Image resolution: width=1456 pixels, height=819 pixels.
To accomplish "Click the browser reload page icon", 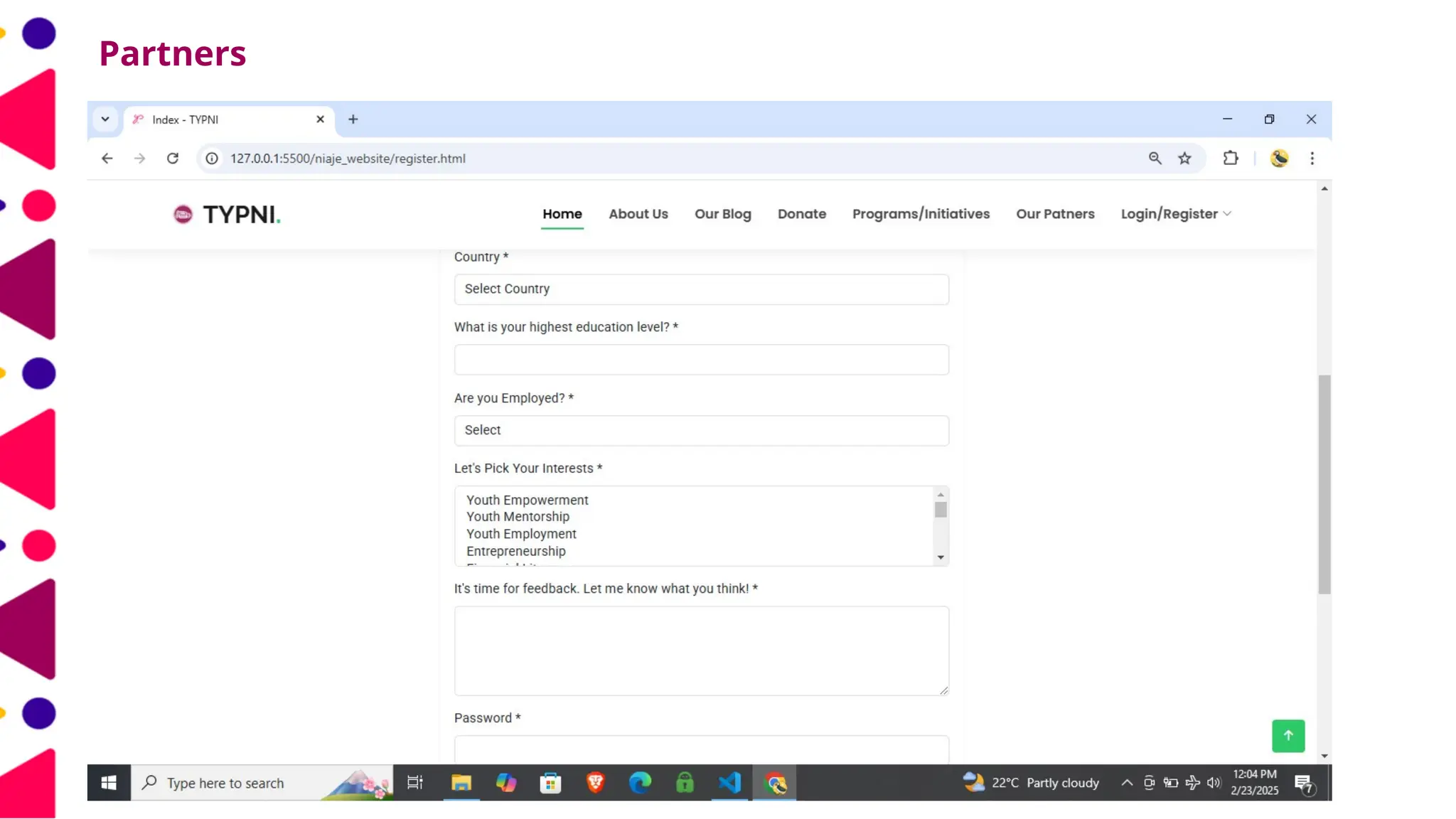I will (173, 159).
